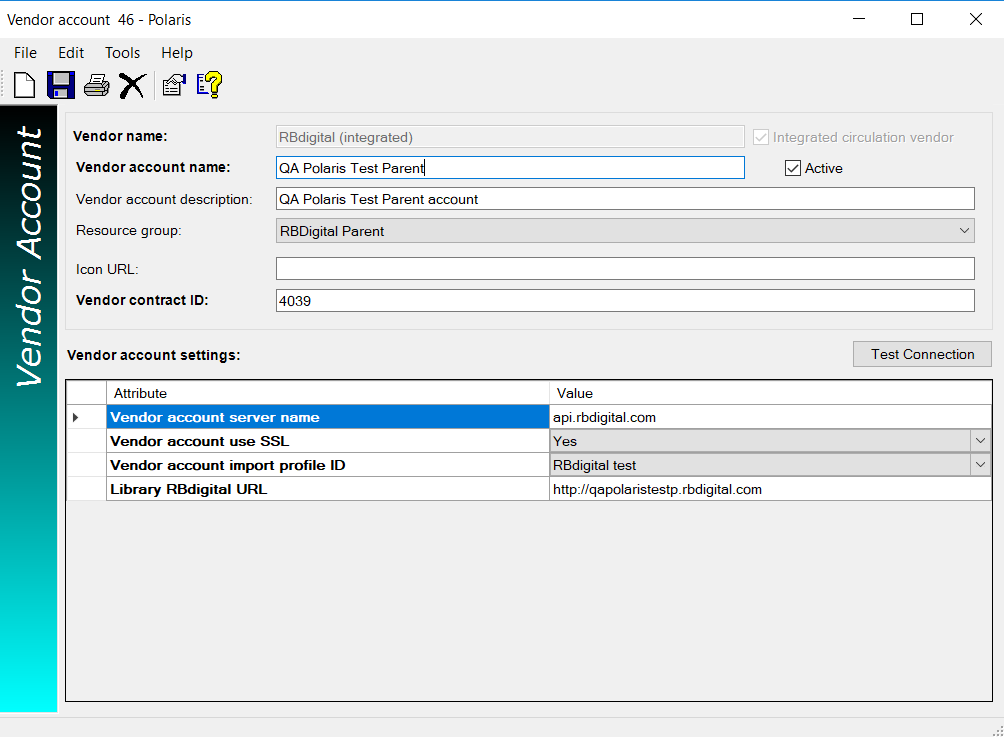Viewport: 1004px width, 737px height.
Task: Click the Library RBdigital URL value cell
Action: click(x=770, y=489)
